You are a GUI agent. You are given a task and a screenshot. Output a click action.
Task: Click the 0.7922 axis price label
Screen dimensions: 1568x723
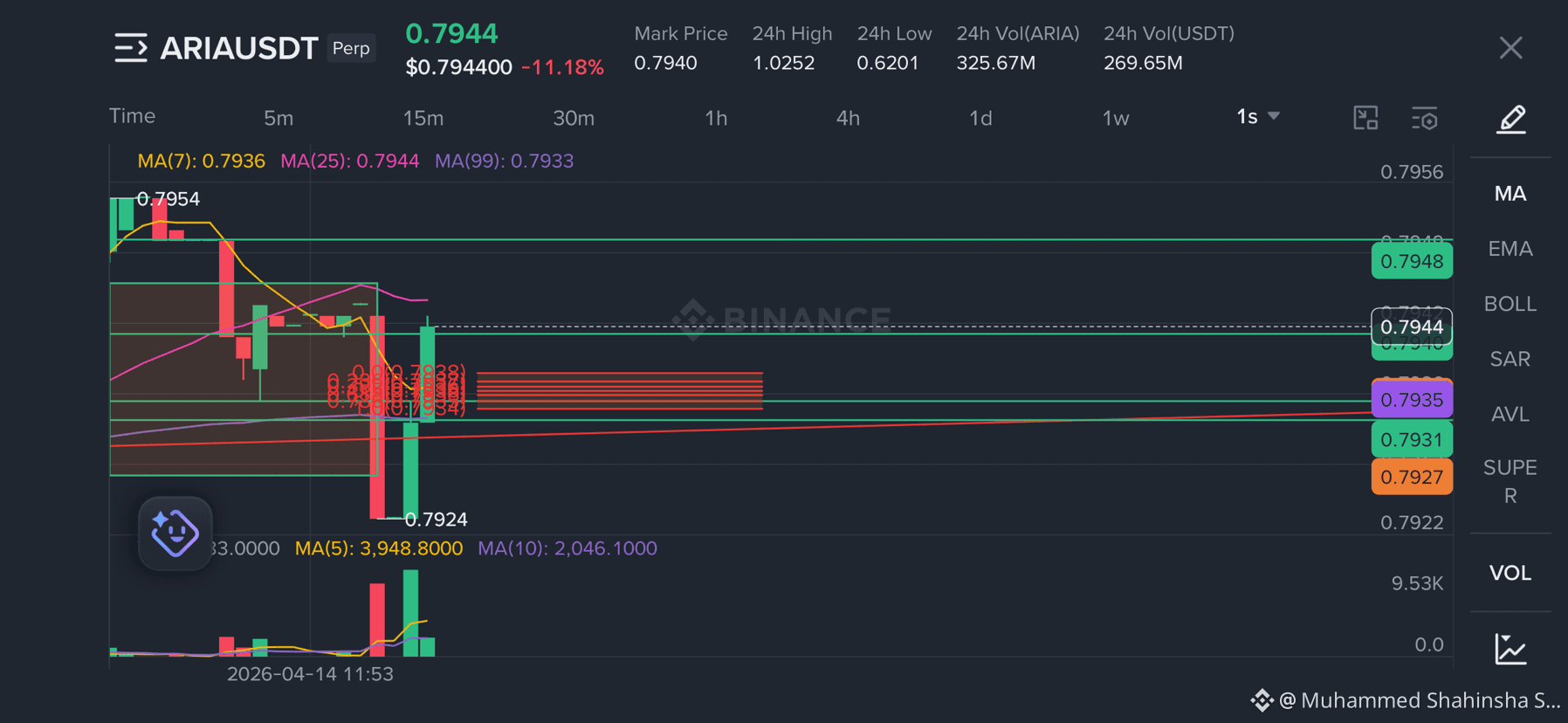1412,522
